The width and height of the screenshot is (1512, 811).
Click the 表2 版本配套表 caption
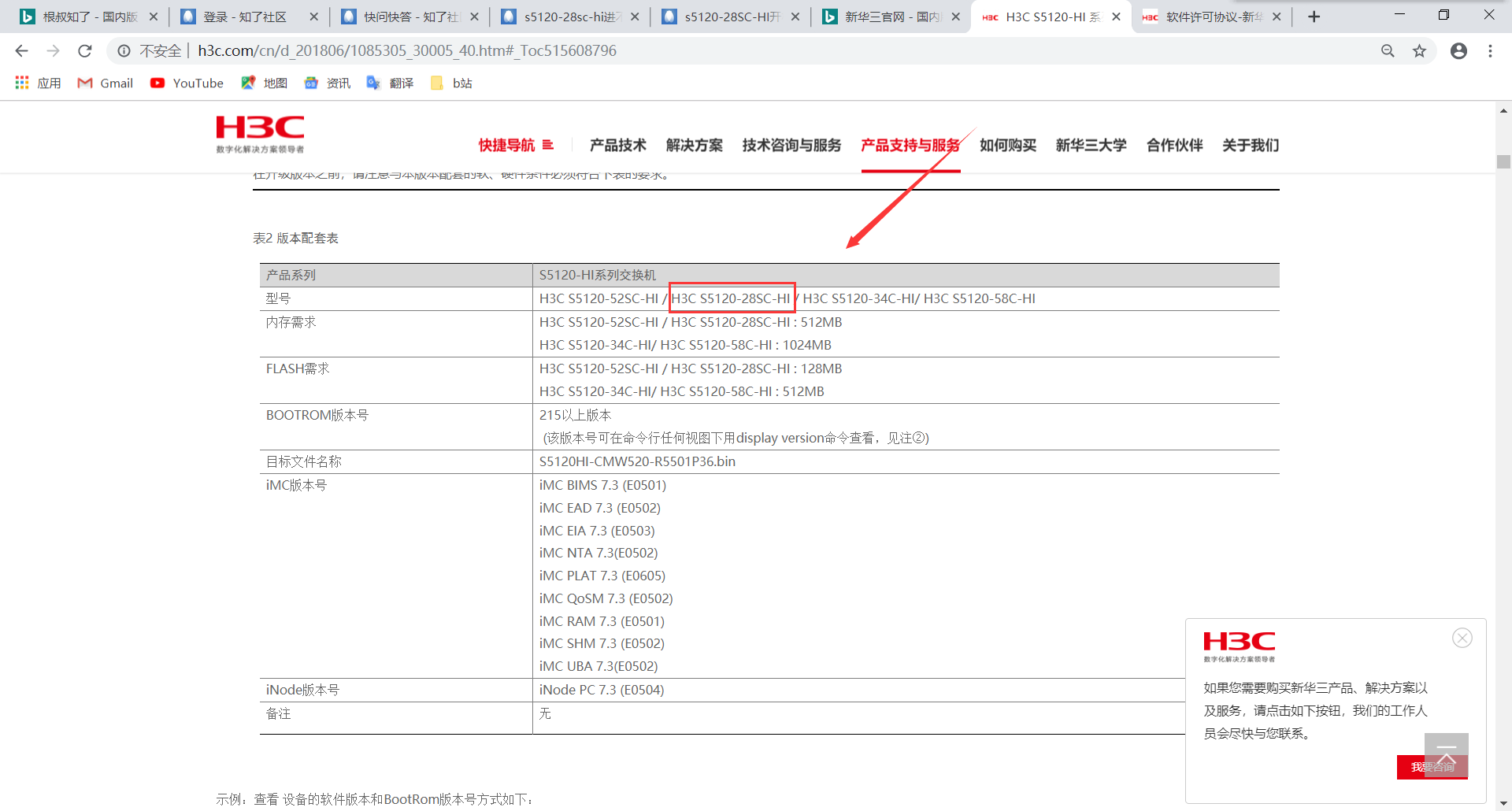295,238
